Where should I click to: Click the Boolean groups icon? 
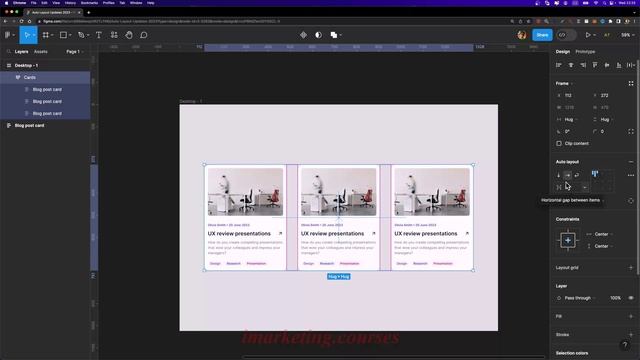pos(333,35)
